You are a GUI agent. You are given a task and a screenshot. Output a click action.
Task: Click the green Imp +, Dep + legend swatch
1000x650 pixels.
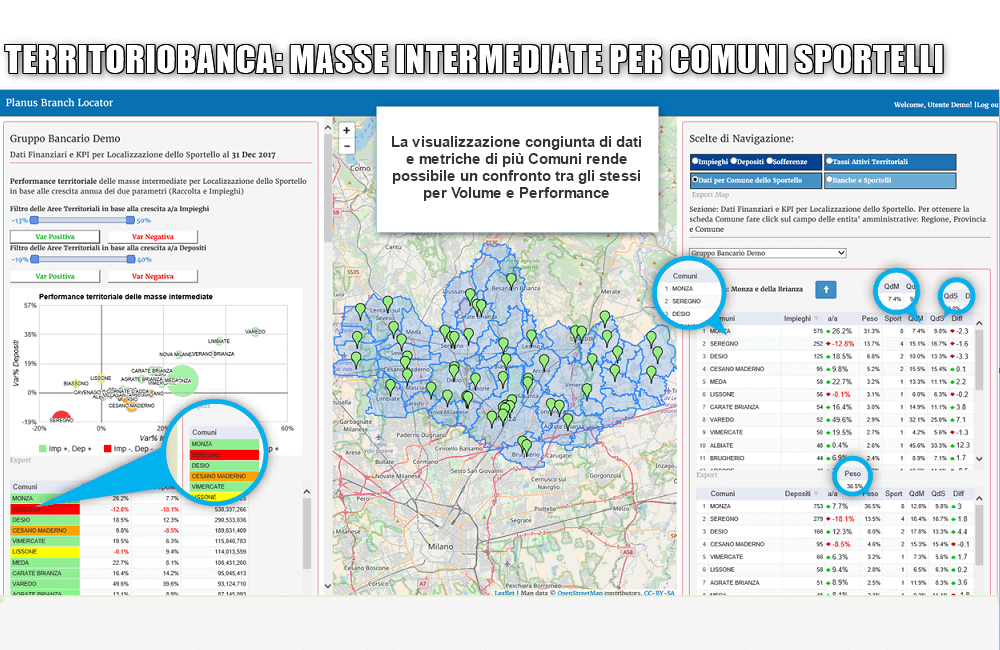(x=43, y=448)
